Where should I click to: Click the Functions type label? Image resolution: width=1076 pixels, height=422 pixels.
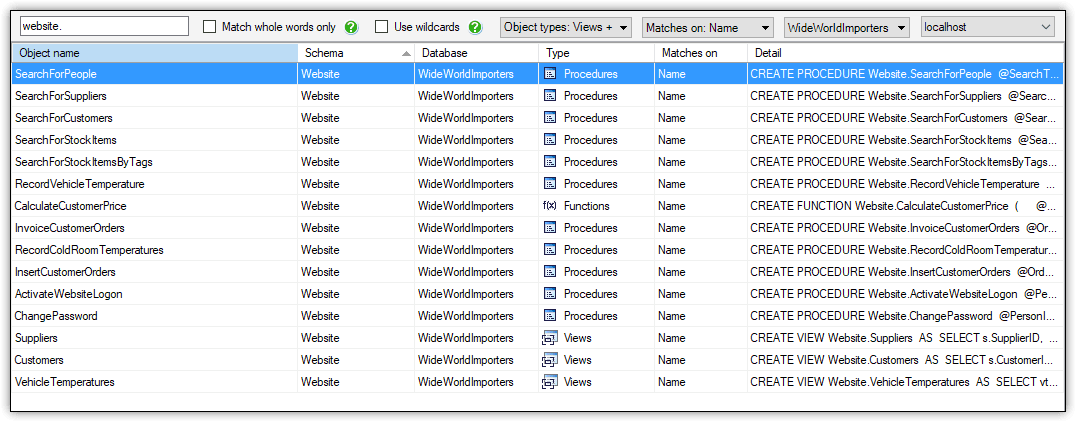(x=587, y=206)
